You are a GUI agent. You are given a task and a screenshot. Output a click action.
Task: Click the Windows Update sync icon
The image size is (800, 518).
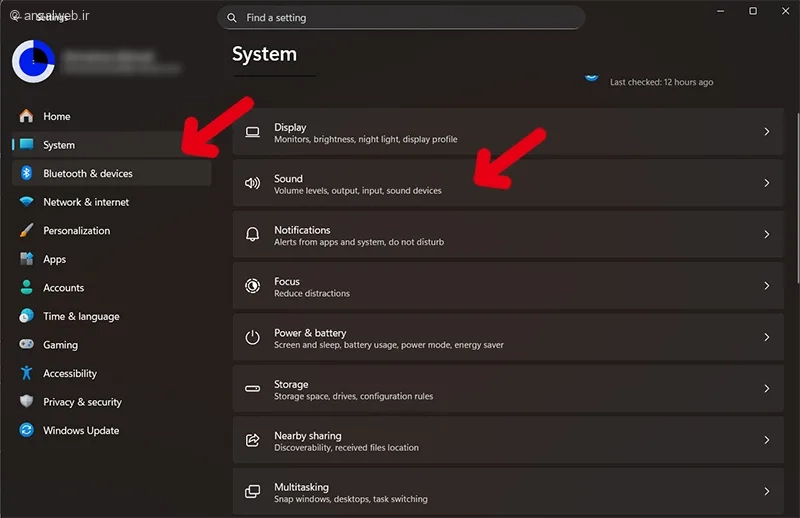point(27,430)
